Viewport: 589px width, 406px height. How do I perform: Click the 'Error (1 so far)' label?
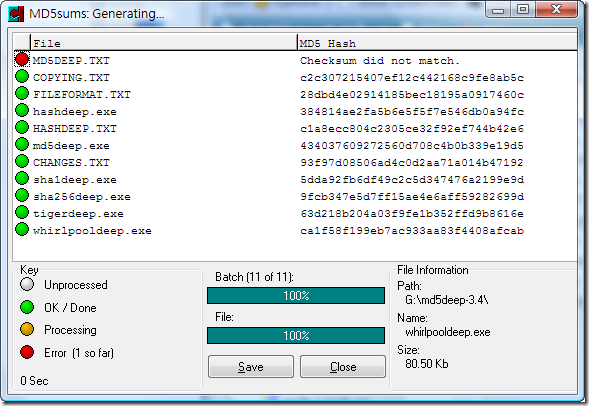pyautogui.click(x=79, y=353)
